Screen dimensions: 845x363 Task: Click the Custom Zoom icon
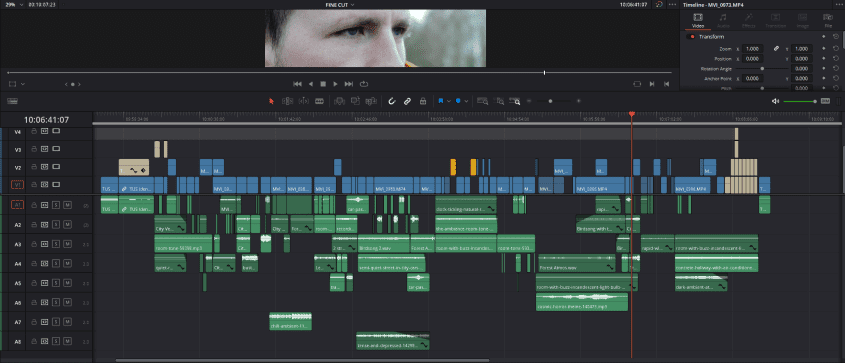(x=516, y=101)
